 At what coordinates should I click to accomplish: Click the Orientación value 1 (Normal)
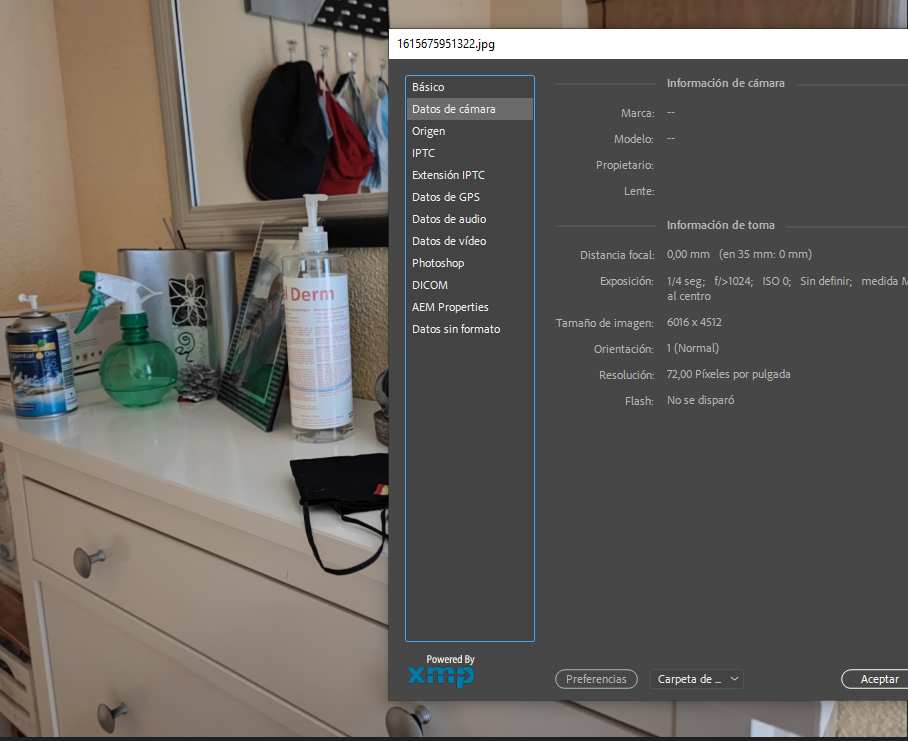tap(693, 348)
